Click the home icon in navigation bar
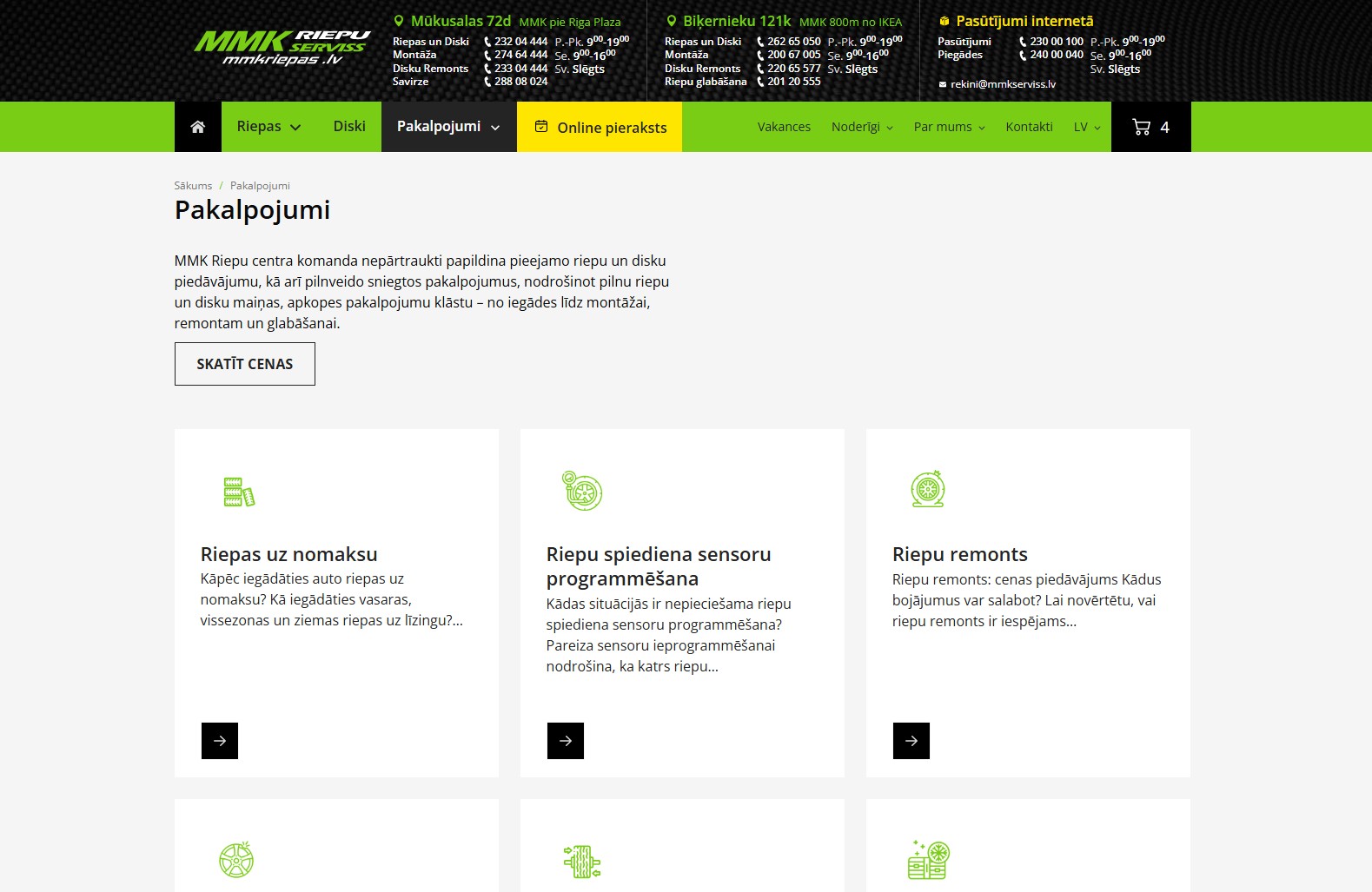The width and height of the screenshot is (1372, 892). point(198,127)
